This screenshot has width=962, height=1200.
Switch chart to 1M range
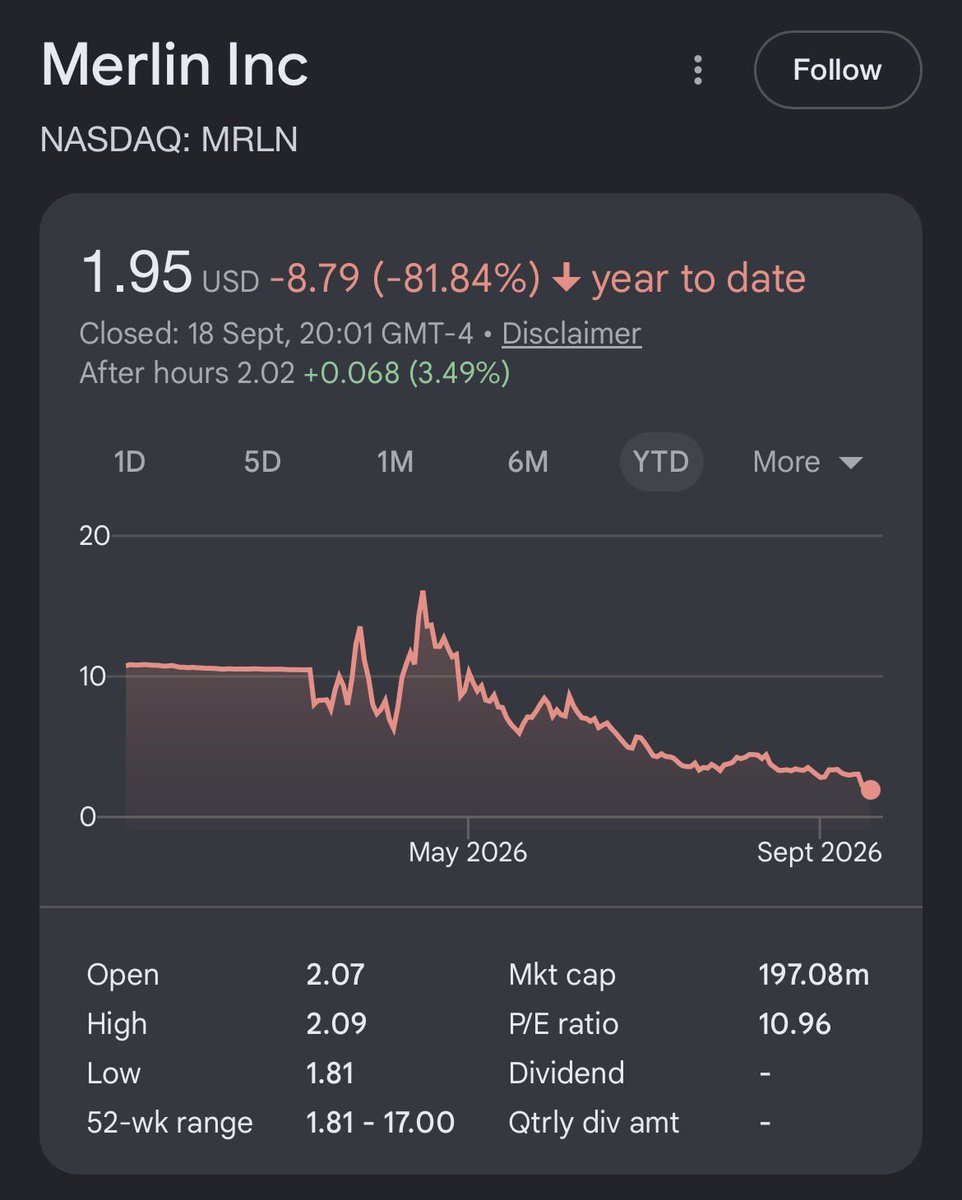395,462
